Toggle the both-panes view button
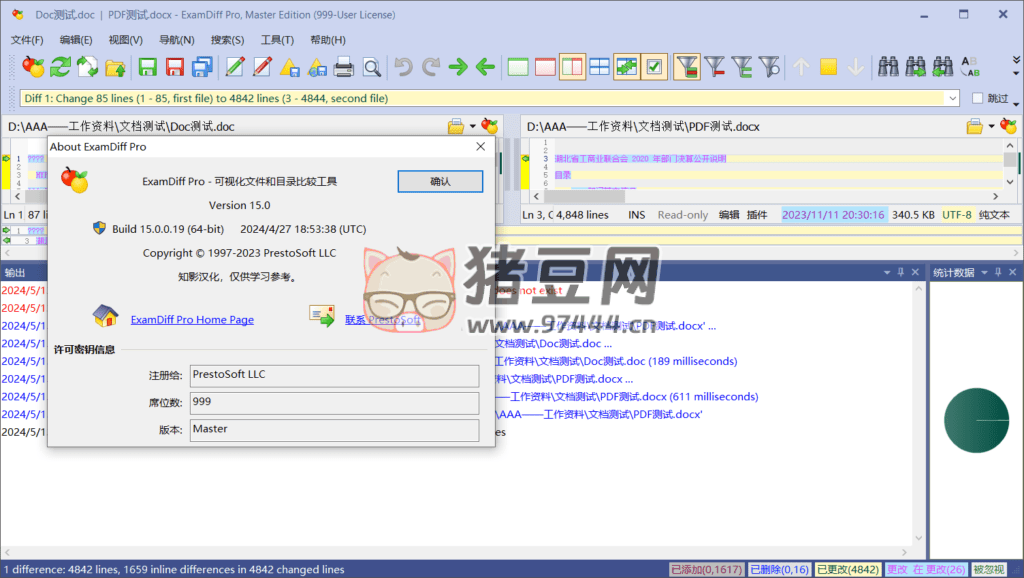The height and width of the screenshot is (578, 1024). click(572, 67)
